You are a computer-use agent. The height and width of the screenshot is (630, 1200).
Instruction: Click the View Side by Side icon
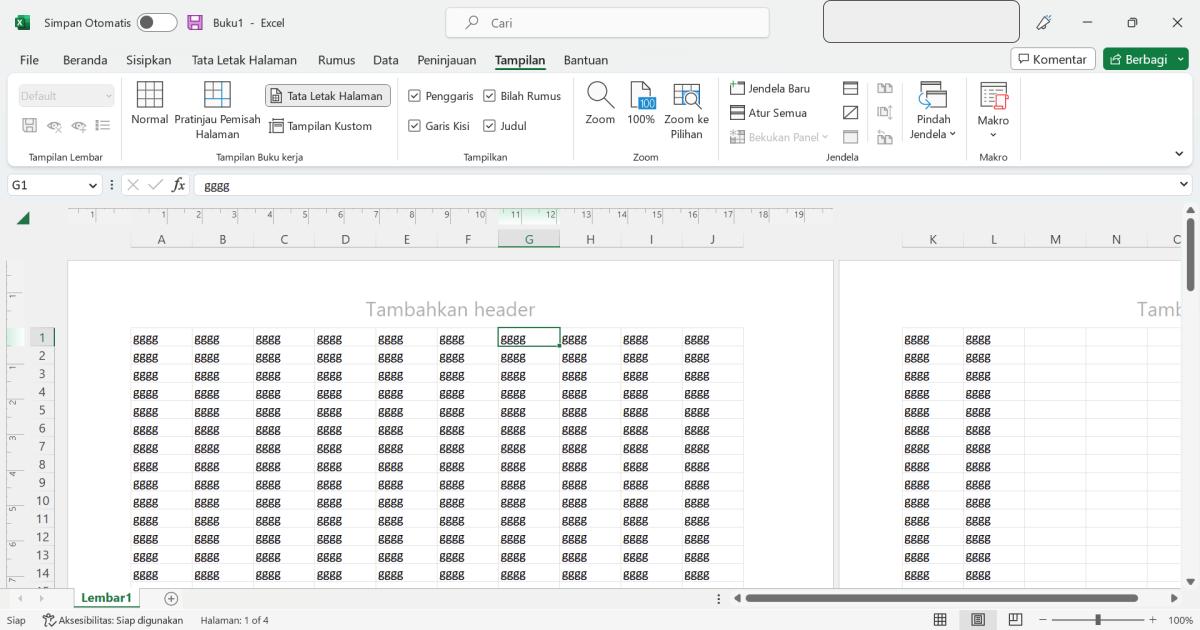[x=885, y=88]
